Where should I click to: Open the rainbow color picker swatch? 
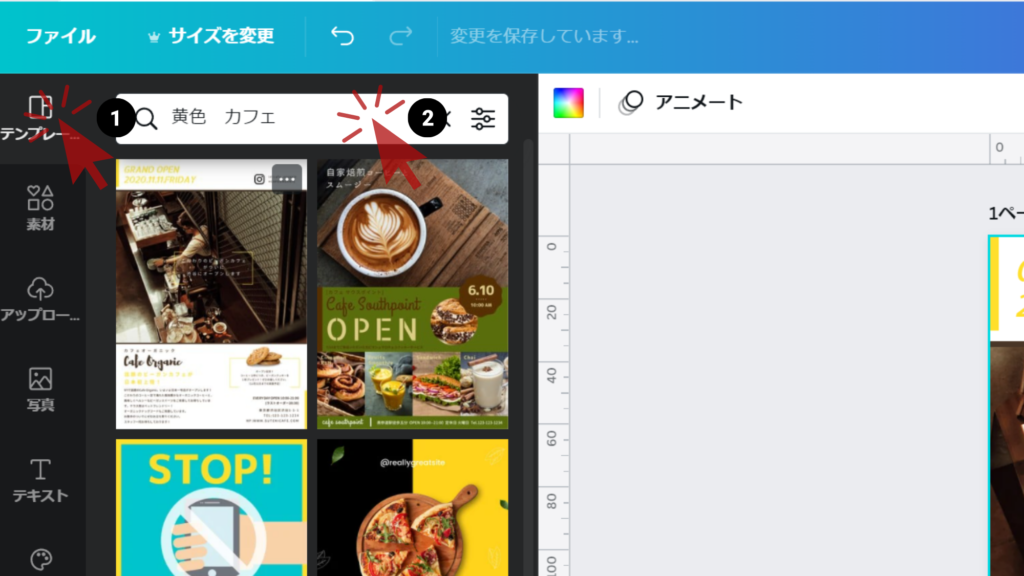pos(568,103)
